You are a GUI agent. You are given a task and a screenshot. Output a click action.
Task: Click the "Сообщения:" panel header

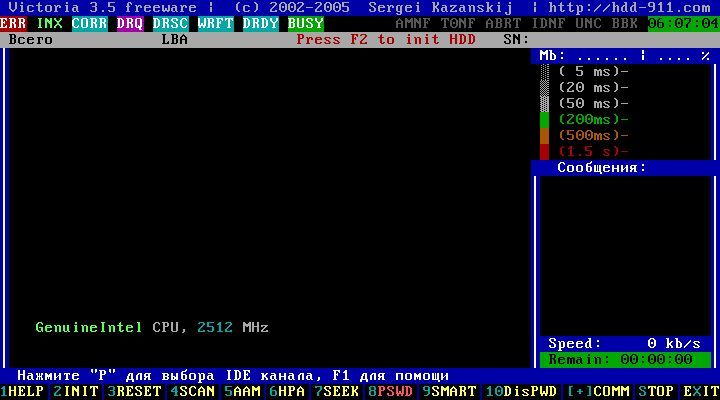click(602, 168)
